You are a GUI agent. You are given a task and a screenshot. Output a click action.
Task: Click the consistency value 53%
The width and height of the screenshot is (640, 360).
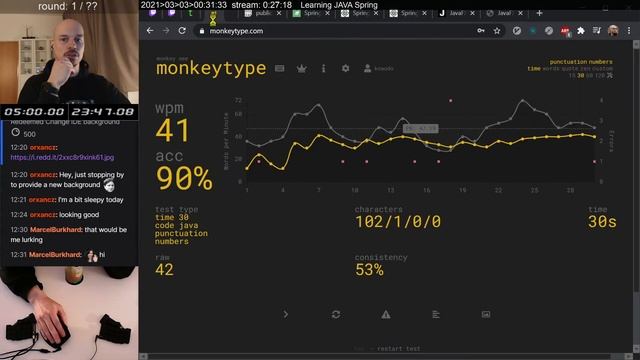(x=369, y=270)
